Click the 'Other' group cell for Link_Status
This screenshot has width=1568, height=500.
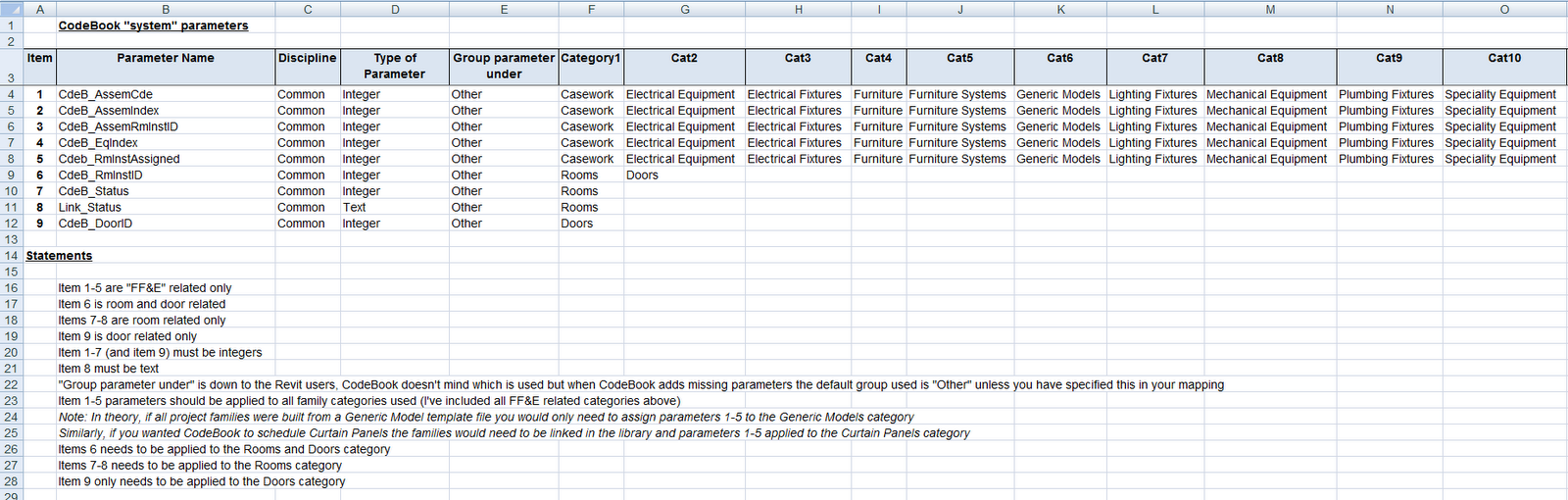click(x=504, y=207)
